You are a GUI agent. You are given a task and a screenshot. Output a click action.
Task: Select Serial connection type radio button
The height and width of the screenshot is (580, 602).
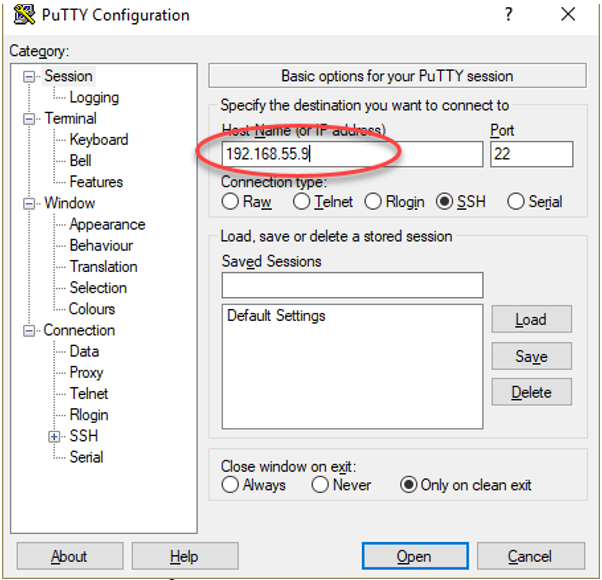[516, 202]
